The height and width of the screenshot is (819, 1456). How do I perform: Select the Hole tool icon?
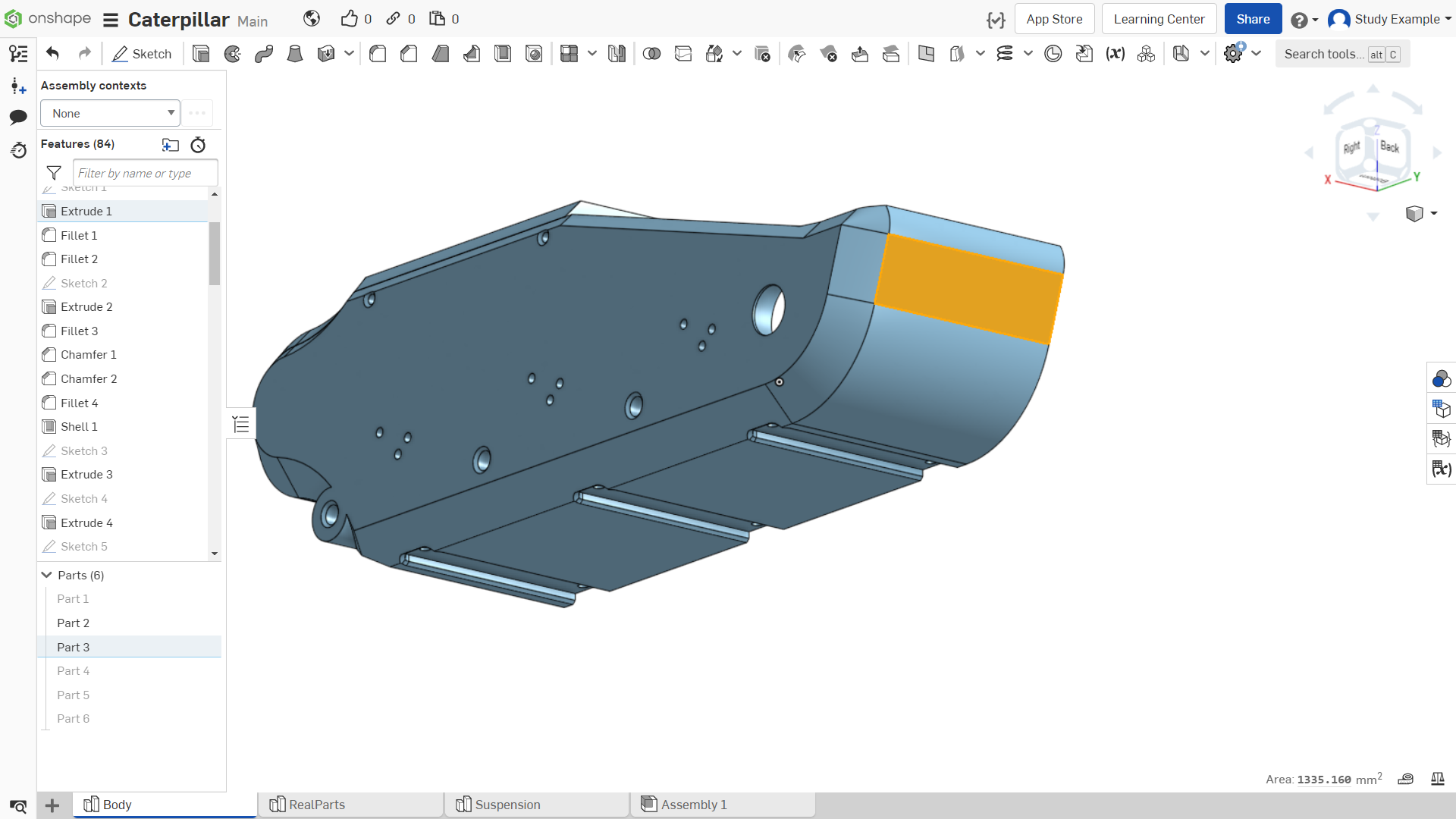pyautogui.click(x=534, y=54)
